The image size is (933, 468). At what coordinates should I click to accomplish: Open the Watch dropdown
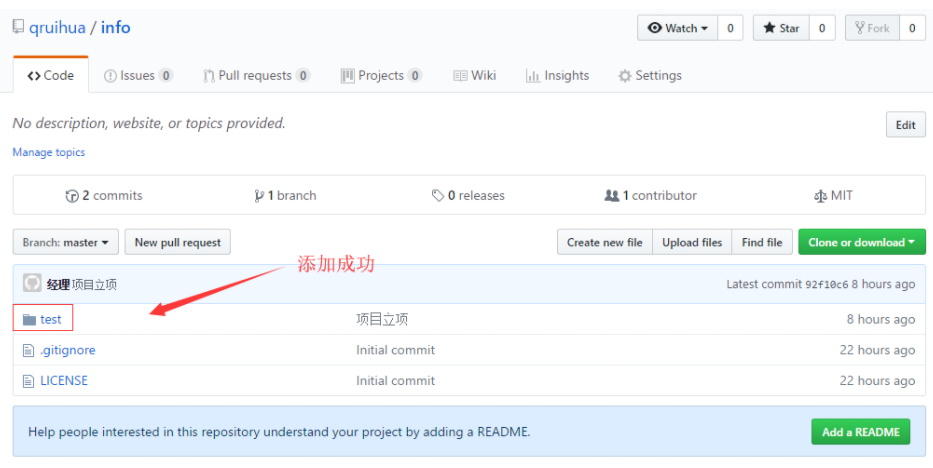678,28
